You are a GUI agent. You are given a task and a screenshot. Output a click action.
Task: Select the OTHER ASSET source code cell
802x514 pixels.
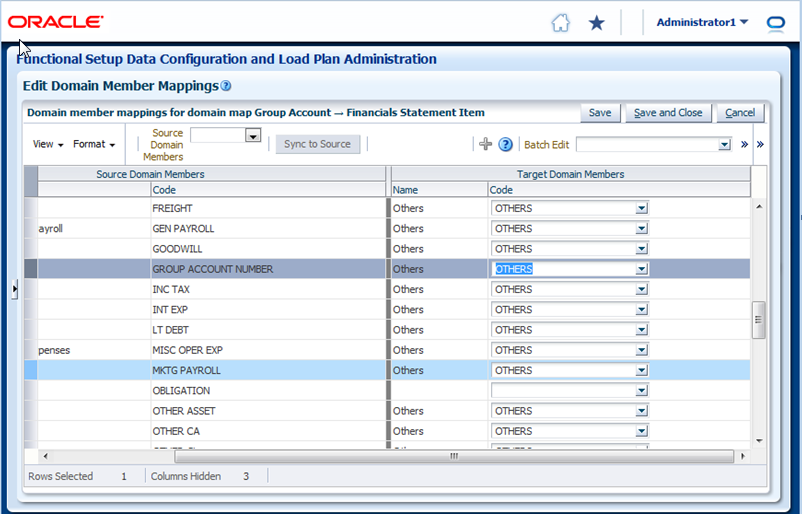click(x=268, y=411)
